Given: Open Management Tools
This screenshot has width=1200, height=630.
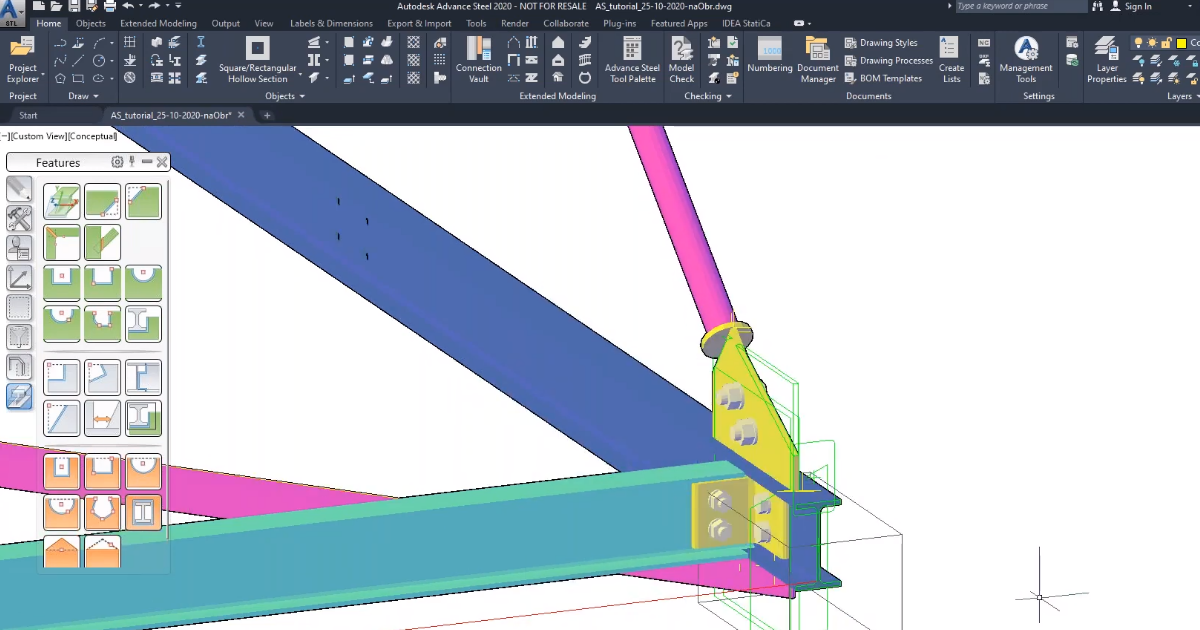Looking at the screenshot, I should pos(1026,60).
